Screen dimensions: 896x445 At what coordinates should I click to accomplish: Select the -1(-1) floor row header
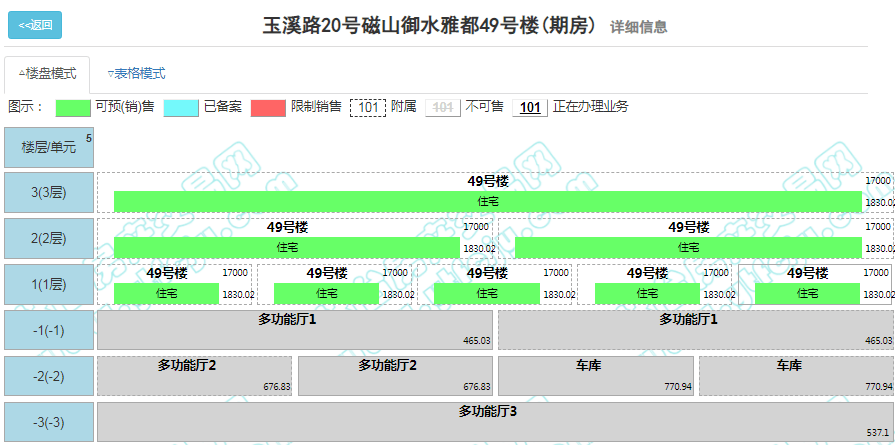(49, 331)
